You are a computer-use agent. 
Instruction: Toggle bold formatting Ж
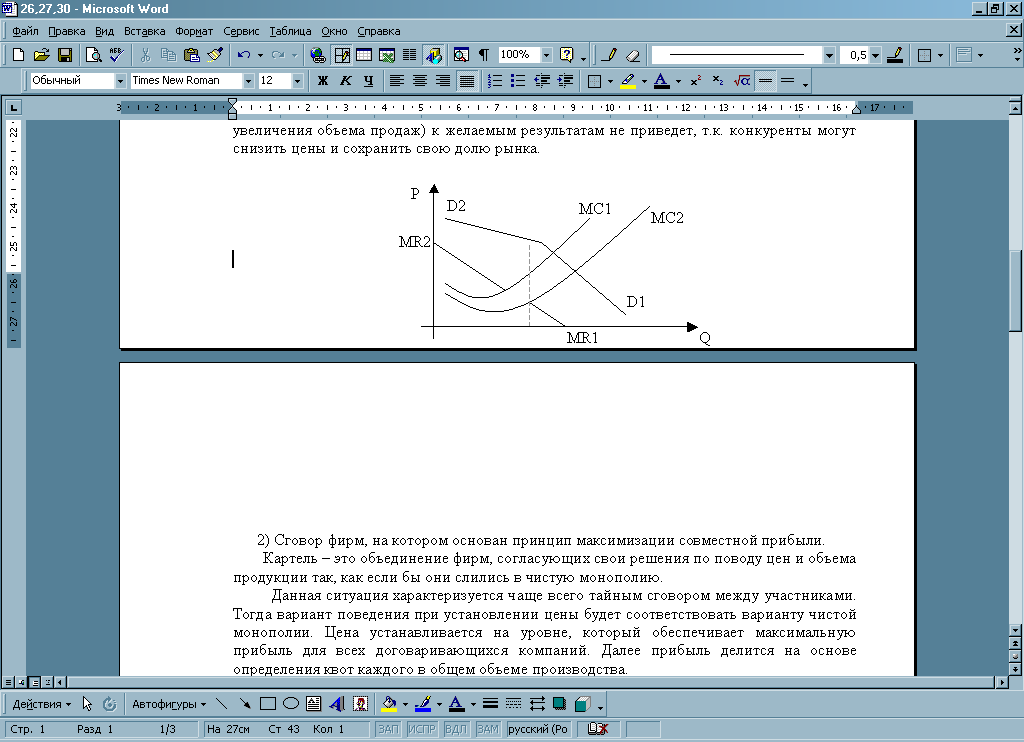pos(323,81)
